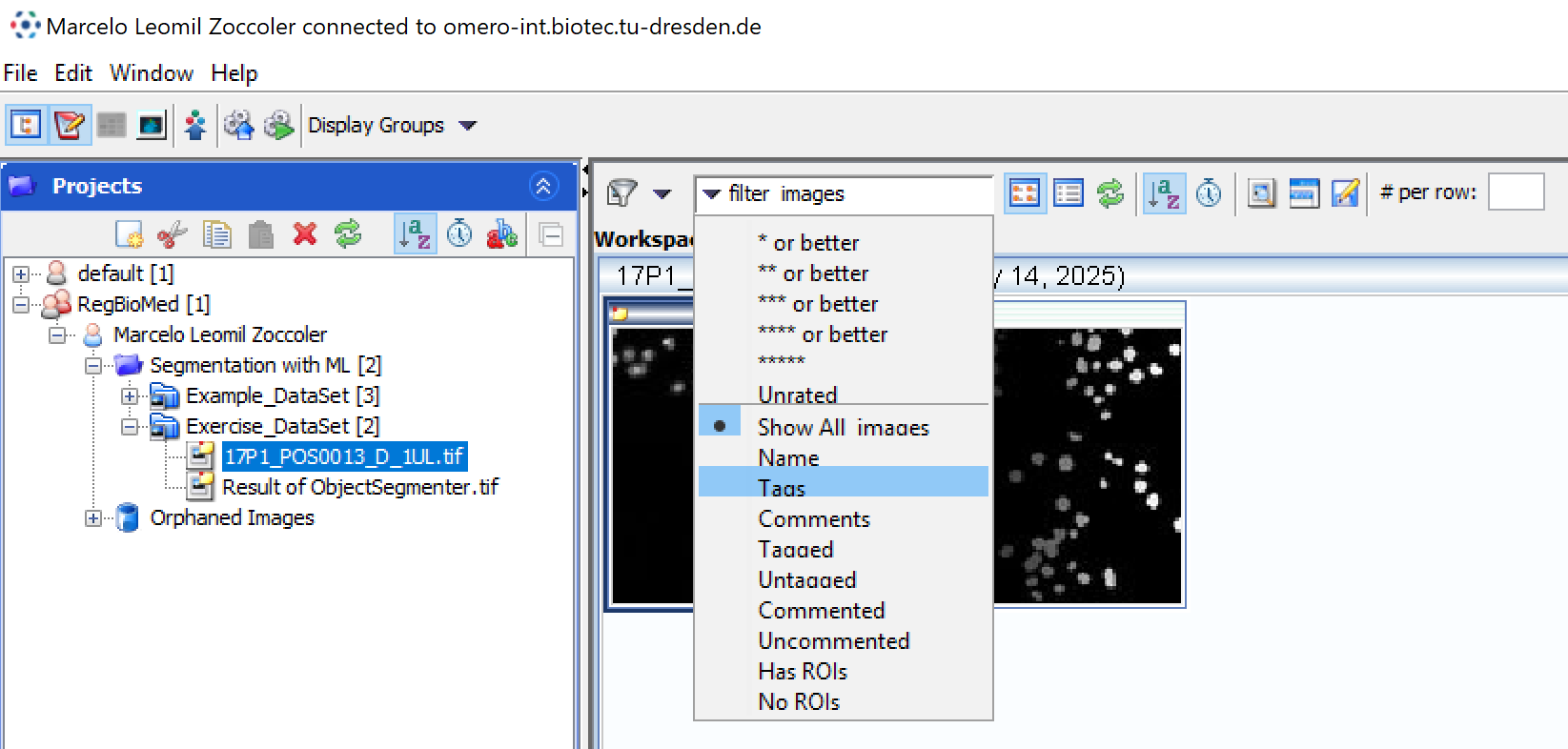This screenshot has height=749, width=1568.
Task: Toggle the metadata editor pane icon
Action: tap(70, 125)
